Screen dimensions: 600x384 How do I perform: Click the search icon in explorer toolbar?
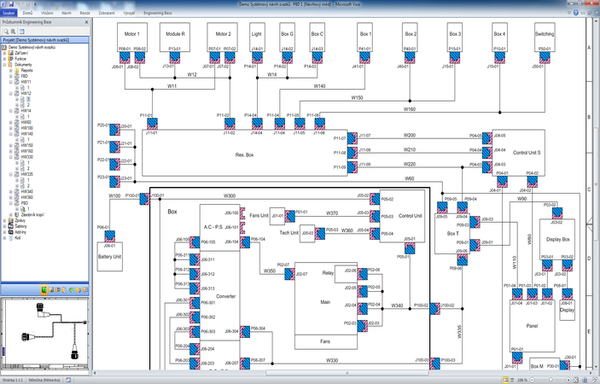(x=6, y=31)
